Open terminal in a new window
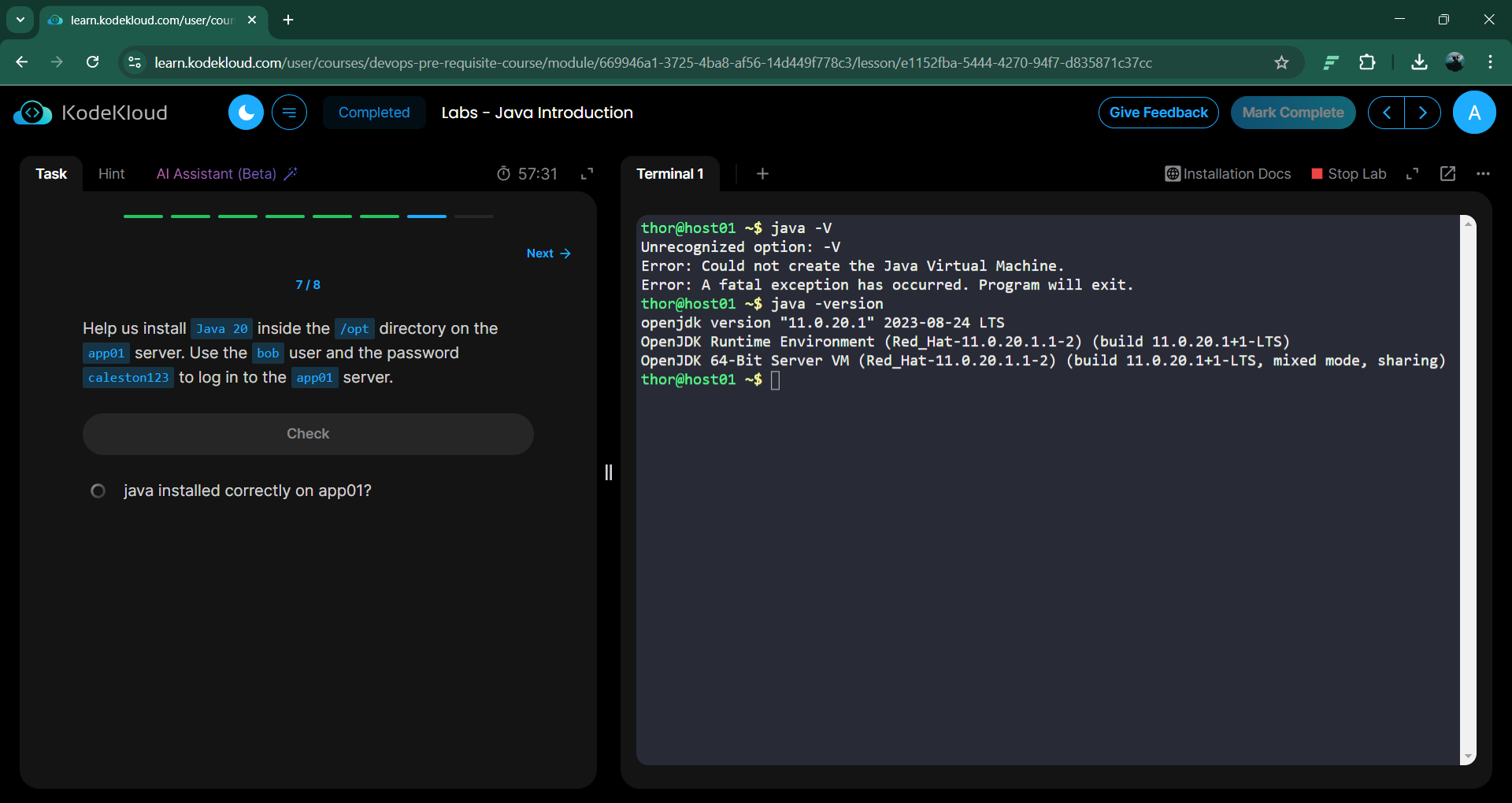 pos(1447,174)
